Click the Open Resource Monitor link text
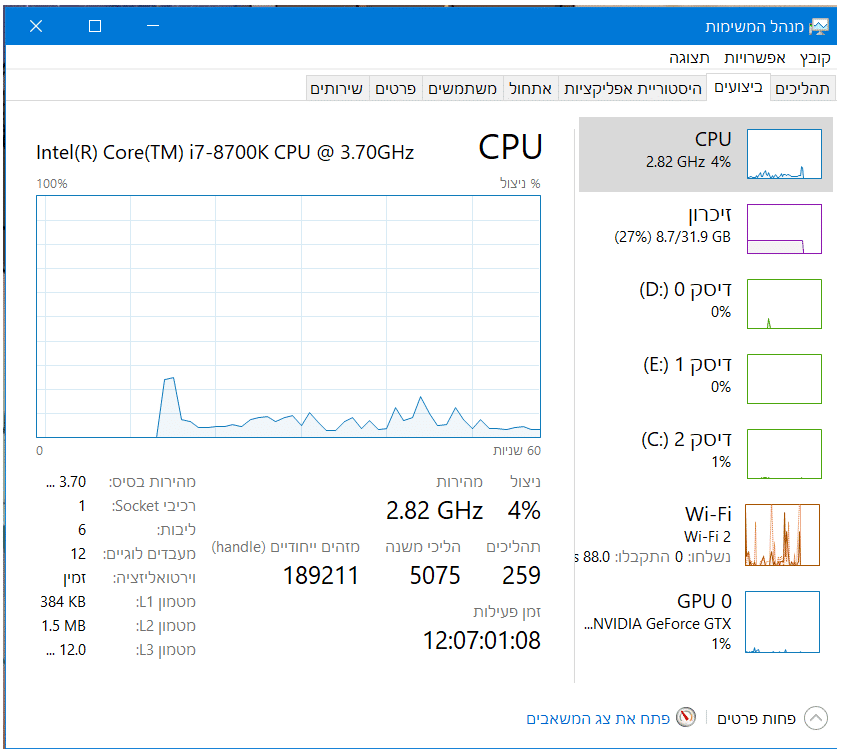Image resolution: width=847 pixels, height=751 pixels. click(597, 719)
